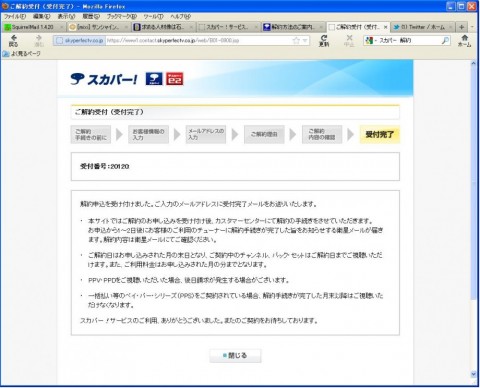Click the blue スカパー! HD logo icon
The width and height of the screenshot is (480, 388).
pyautogui.click(x=154, y=79)
